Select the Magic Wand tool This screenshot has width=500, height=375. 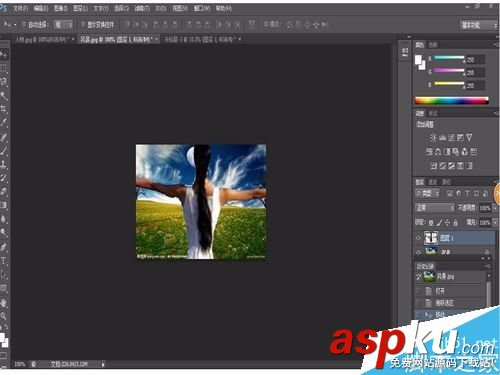(x=4, y=96)
